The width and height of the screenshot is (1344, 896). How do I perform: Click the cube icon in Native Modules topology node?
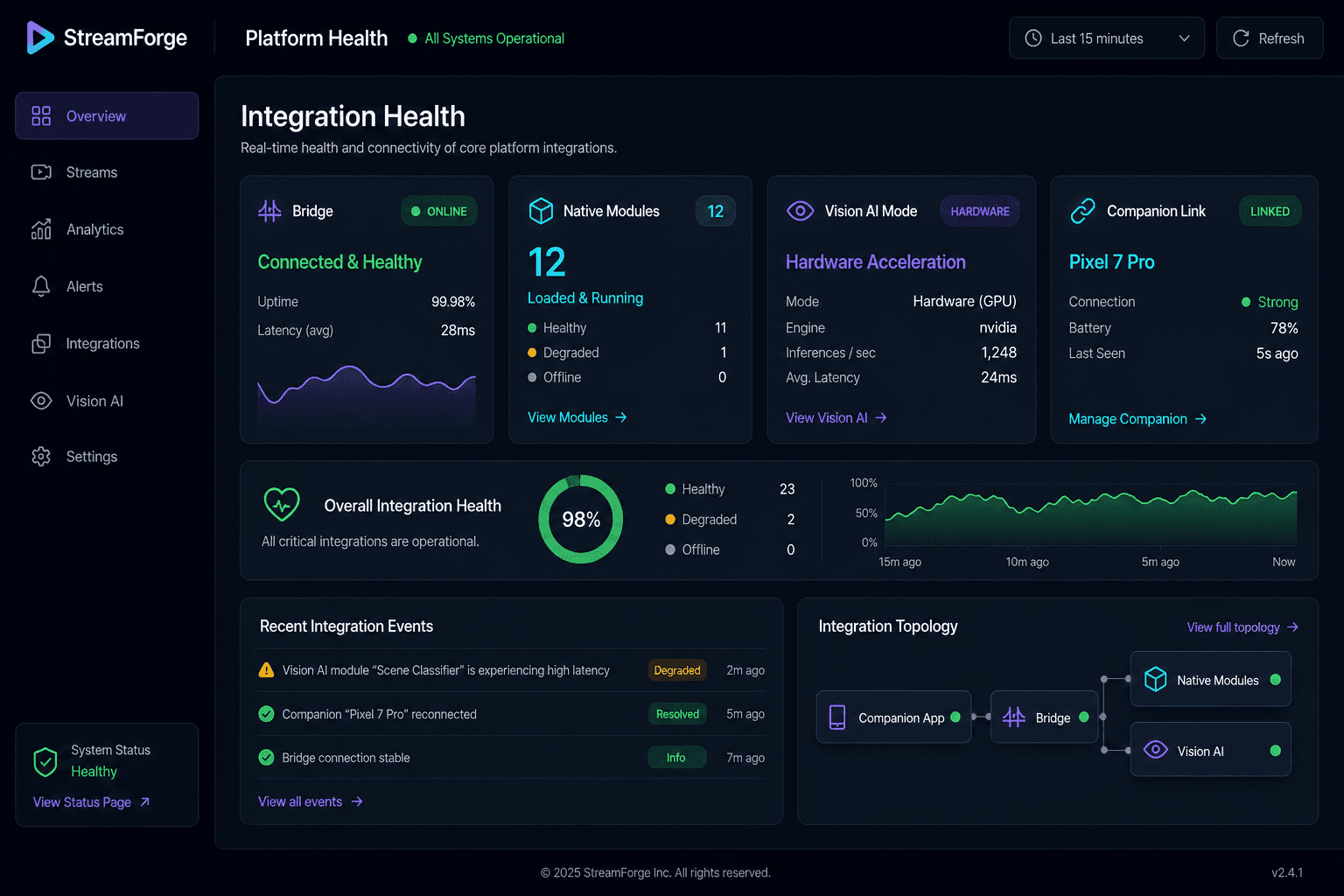click(1156, 680)
